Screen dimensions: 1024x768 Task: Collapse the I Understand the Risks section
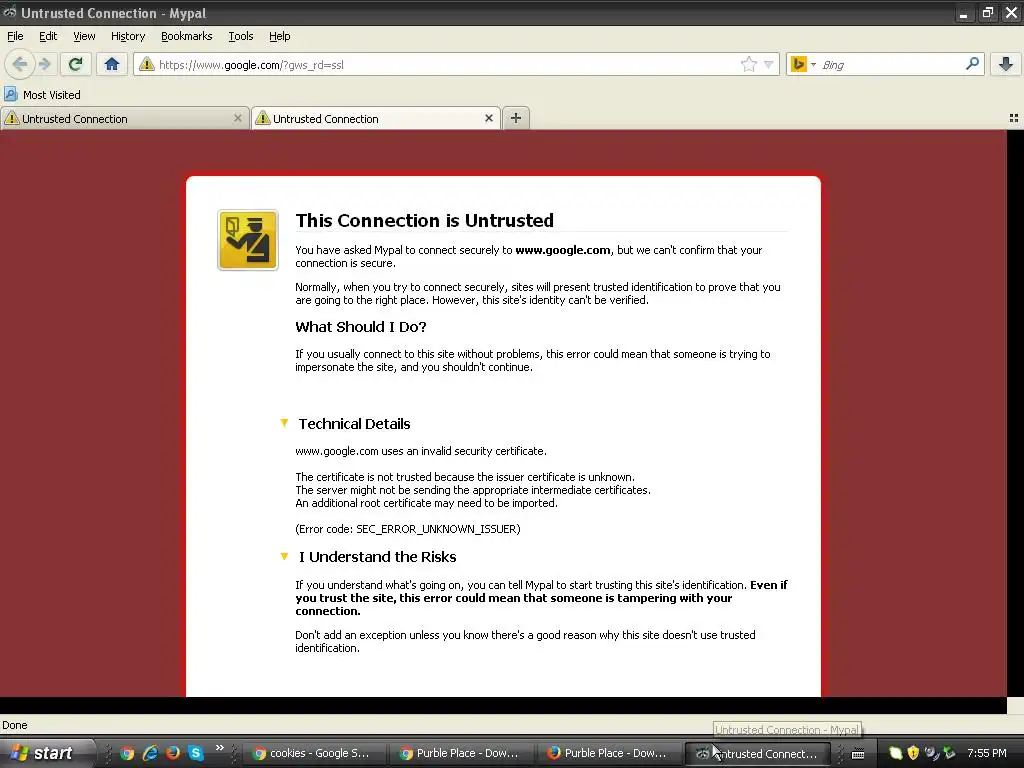284,556
